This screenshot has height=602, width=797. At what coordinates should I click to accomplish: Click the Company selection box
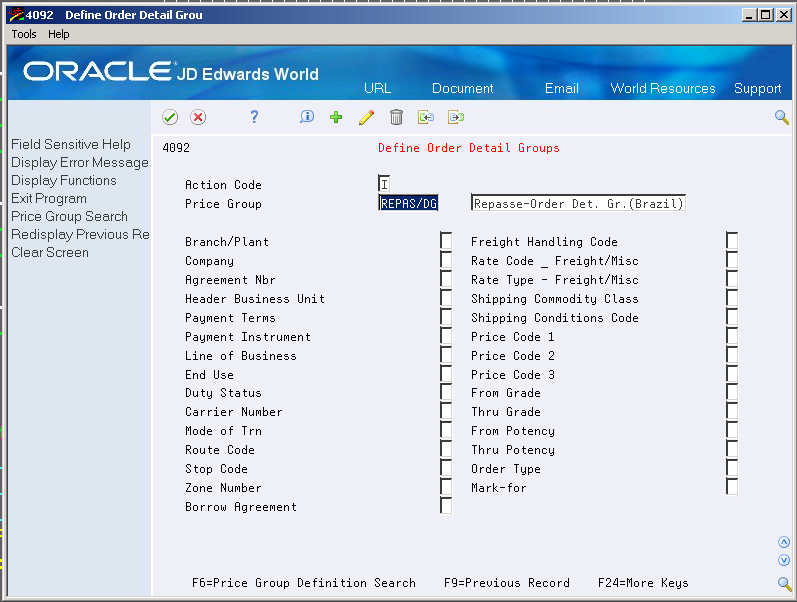[446, 260]
